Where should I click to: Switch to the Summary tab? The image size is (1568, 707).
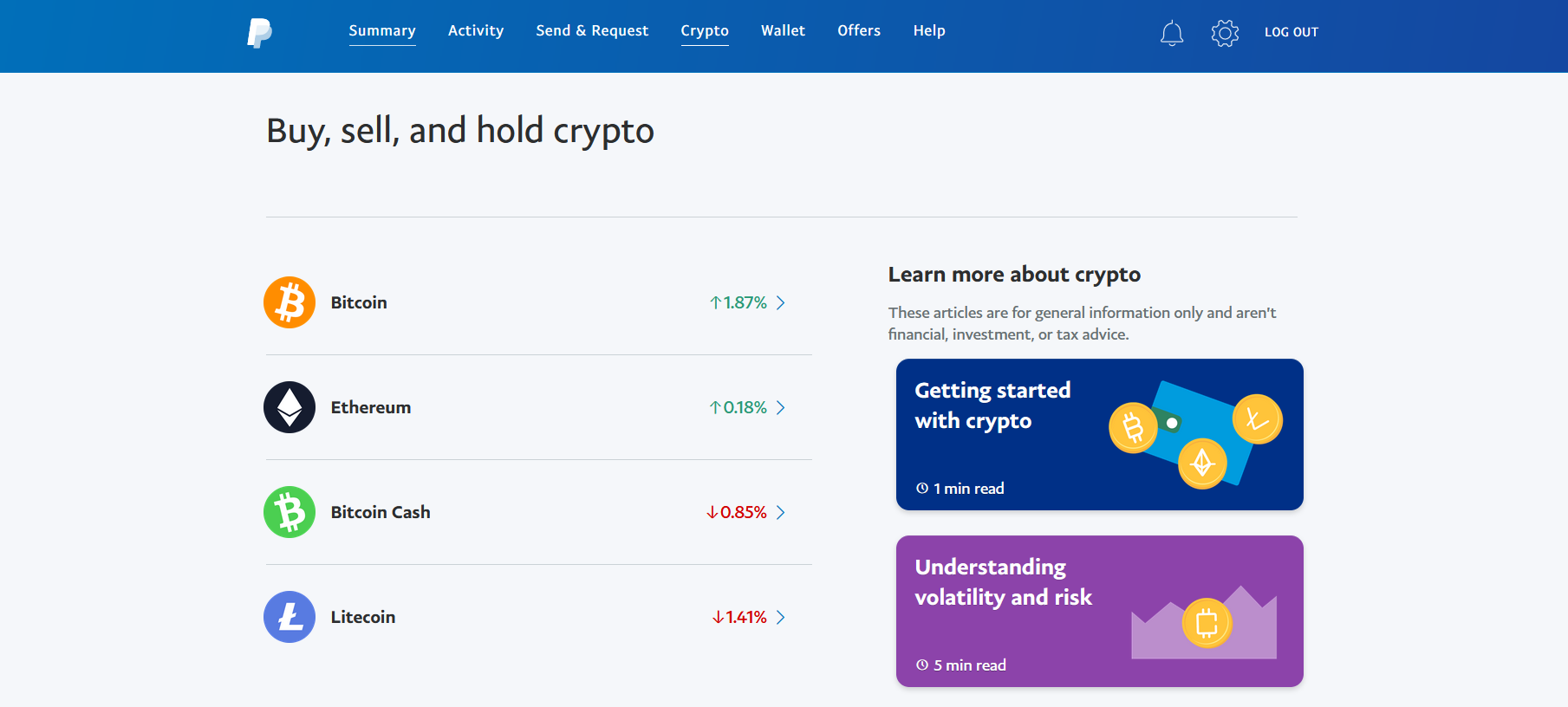pyautogui.click(x=382, y=31)
